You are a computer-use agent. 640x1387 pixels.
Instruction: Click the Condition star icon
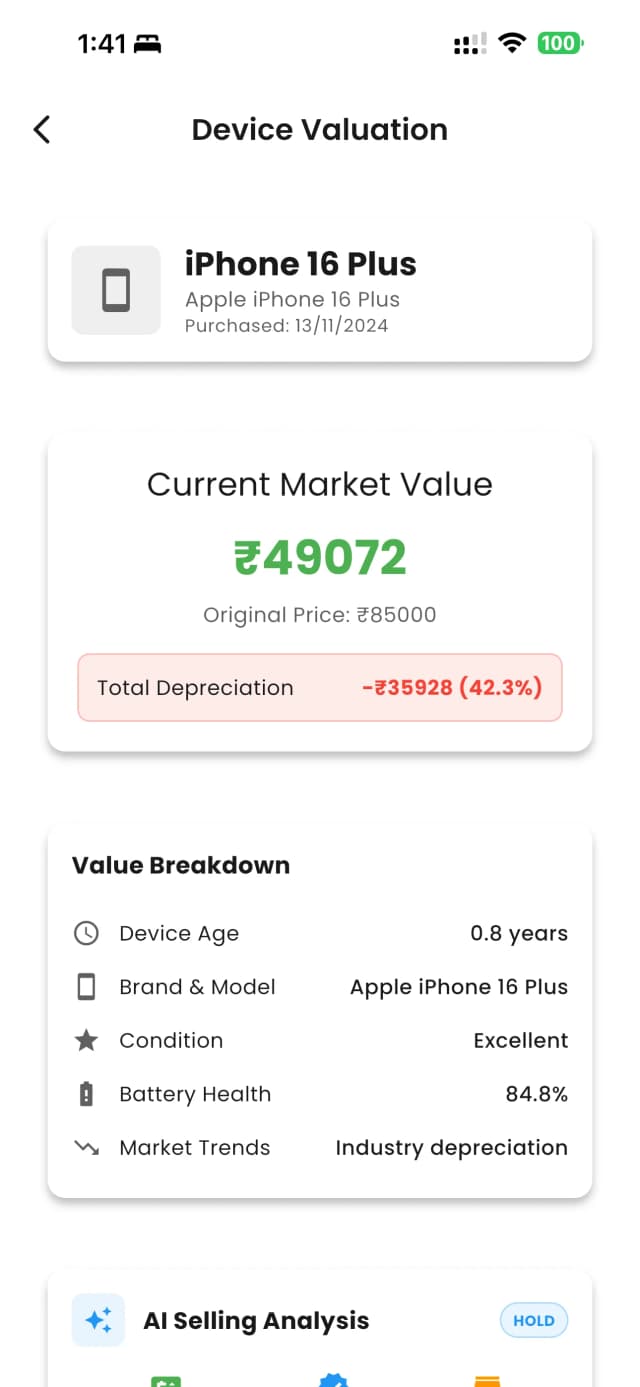point(87,1041)
